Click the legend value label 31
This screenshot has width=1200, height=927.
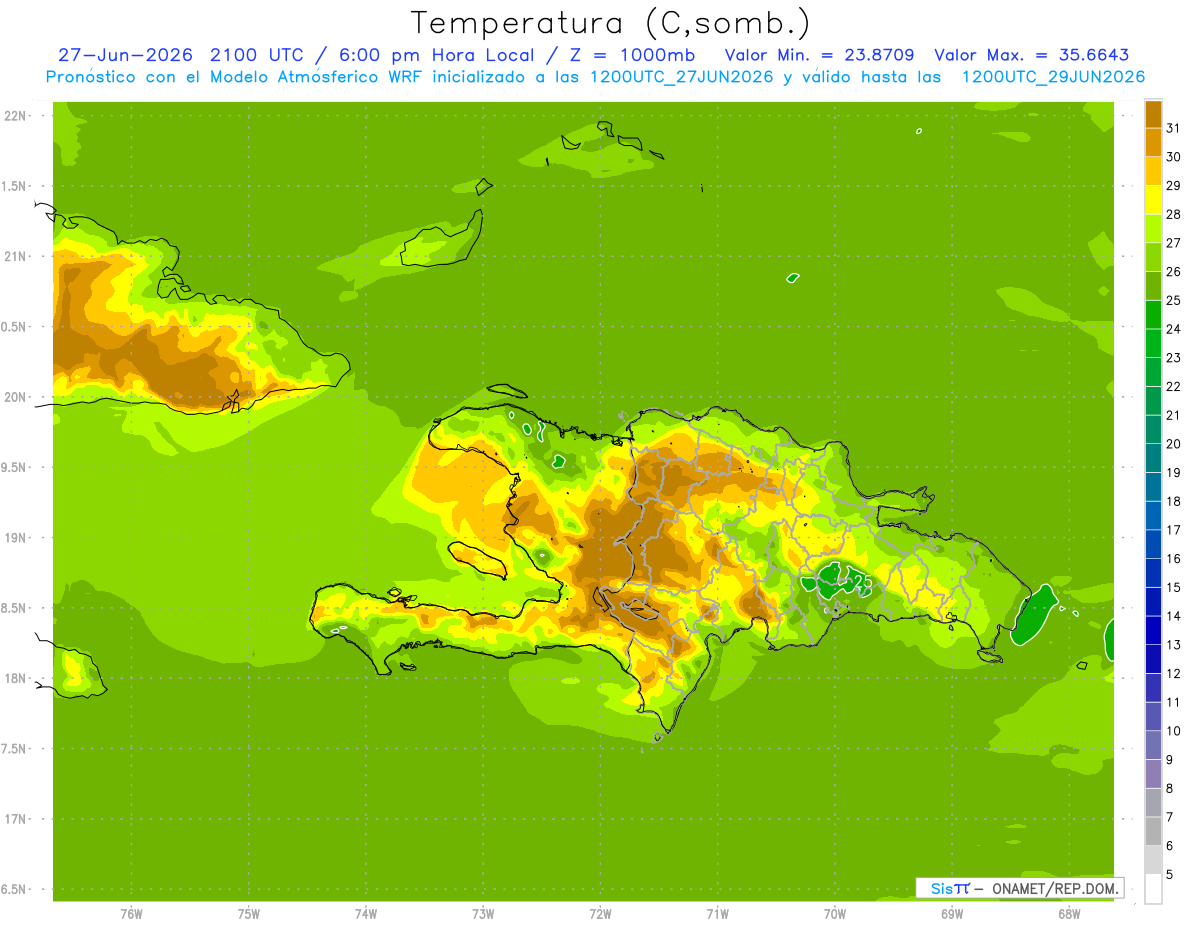click(x=1173, y=128)
